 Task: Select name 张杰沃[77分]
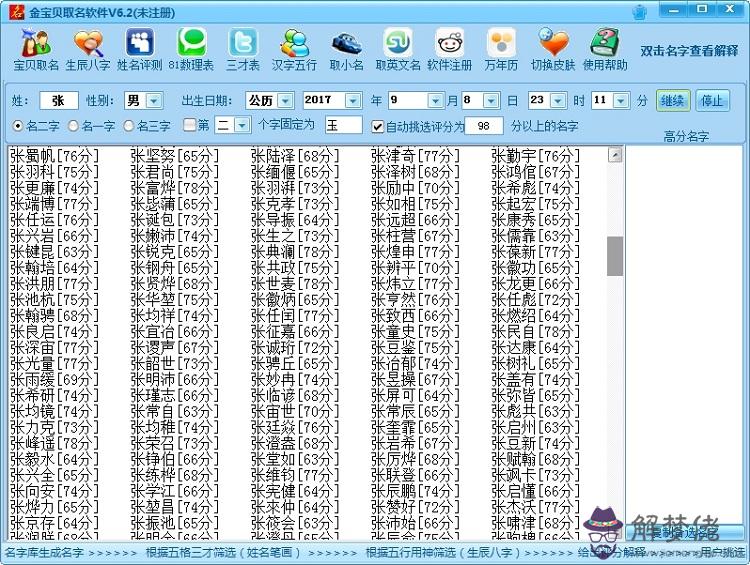(x=536, y=507)
